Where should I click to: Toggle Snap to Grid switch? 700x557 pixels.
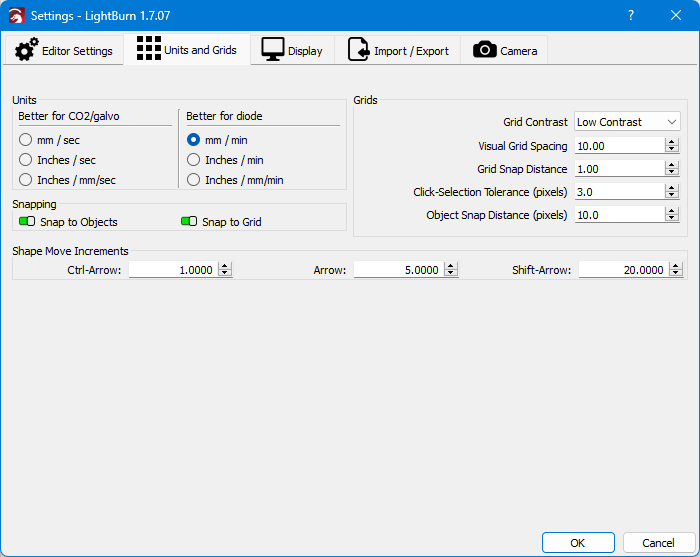tap(189, 221)
